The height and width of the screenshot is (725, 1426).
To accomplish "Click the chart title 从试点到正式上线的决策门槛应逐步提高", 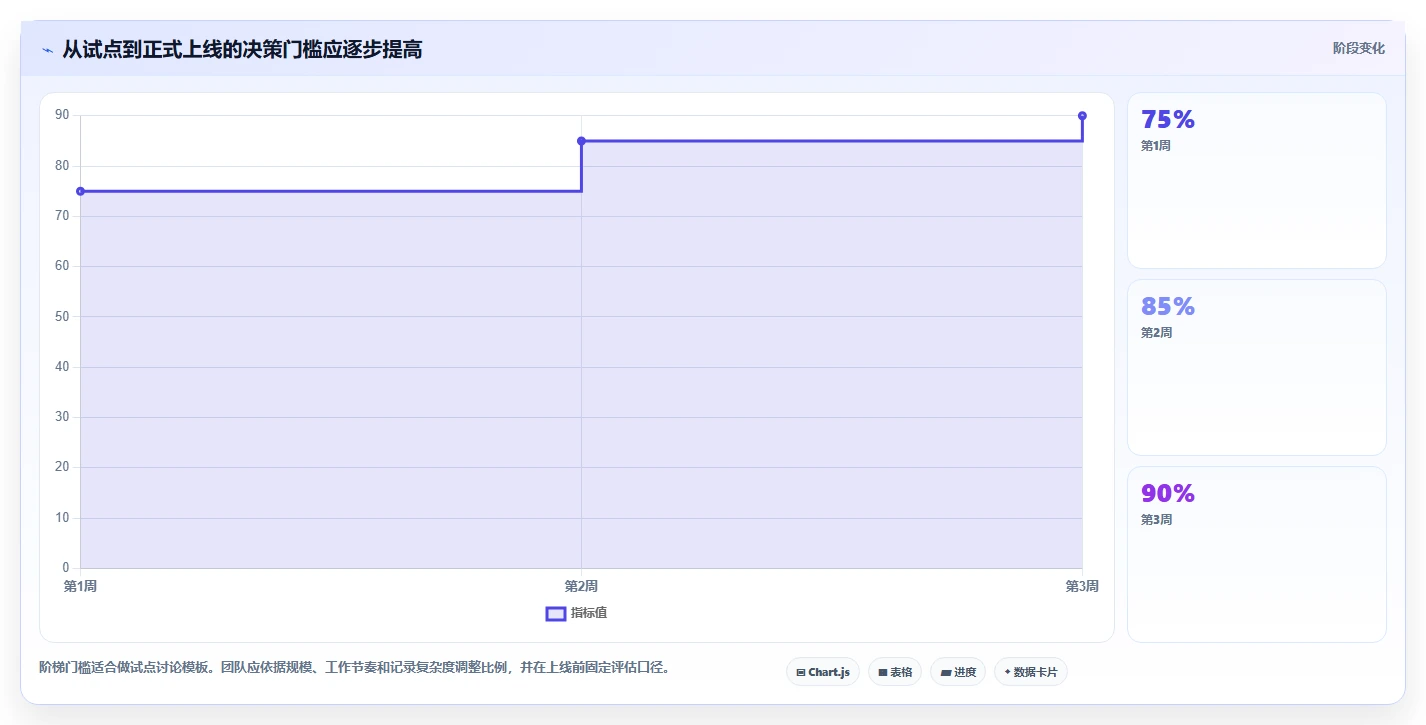I will (x=242, y=49).
